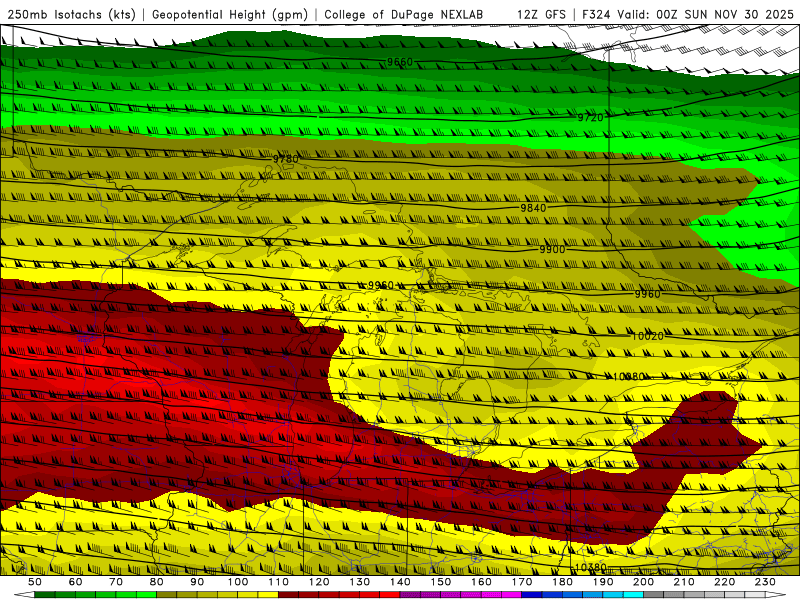Image resolution: width=800 pixels, height=600 pixels.
Task: Click the 210 kts color scale label
Action: 685,582
